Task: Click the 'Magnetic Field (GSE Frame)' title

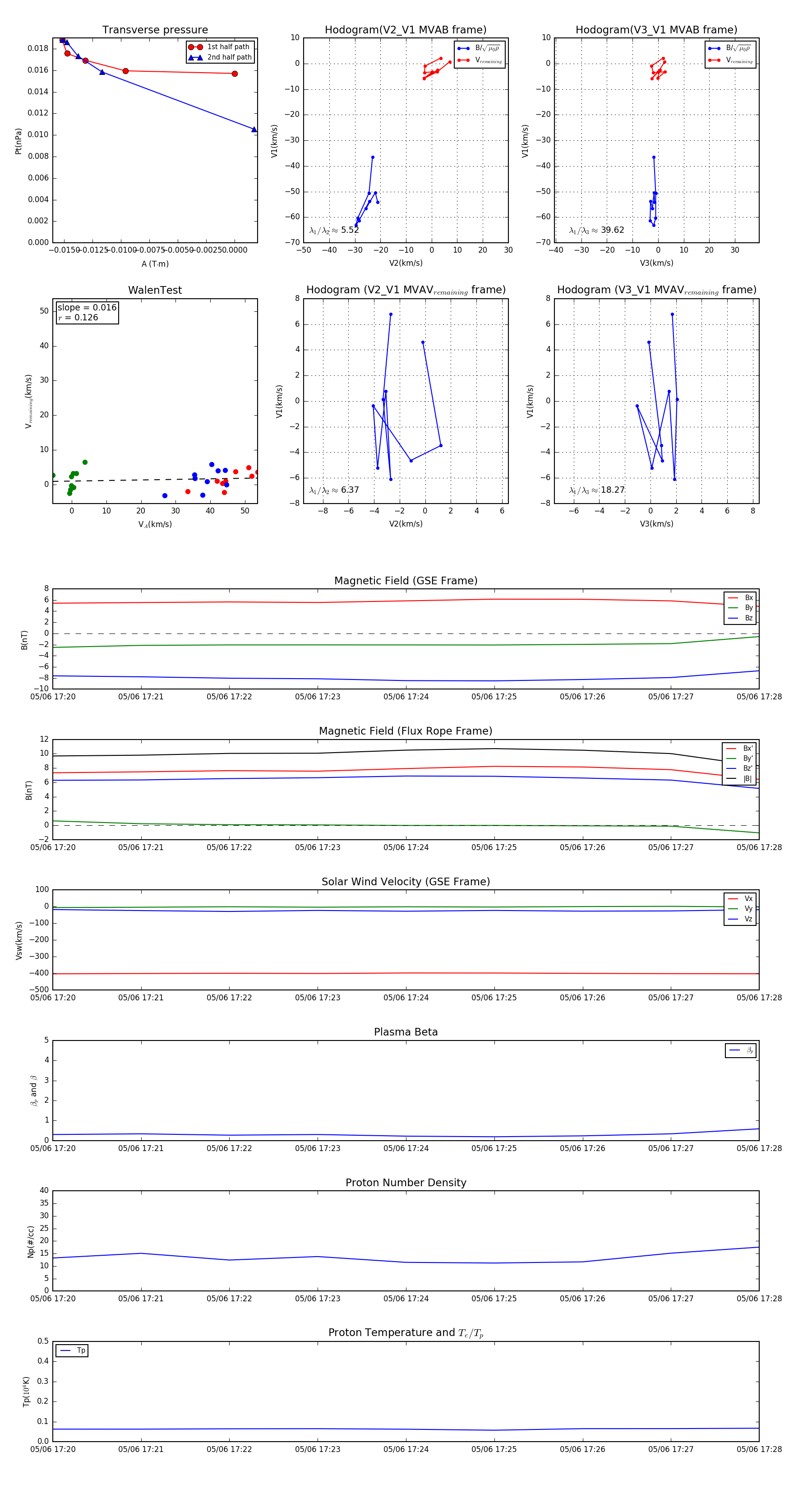Action: click(406, 580)
